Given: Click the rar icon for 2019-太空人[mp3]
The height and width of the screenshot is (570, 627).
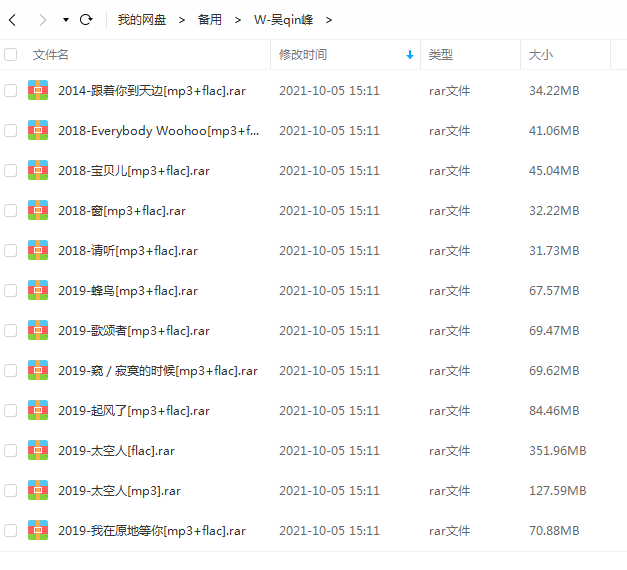Looking at the screenshot, I should click(x=38, y=490).
